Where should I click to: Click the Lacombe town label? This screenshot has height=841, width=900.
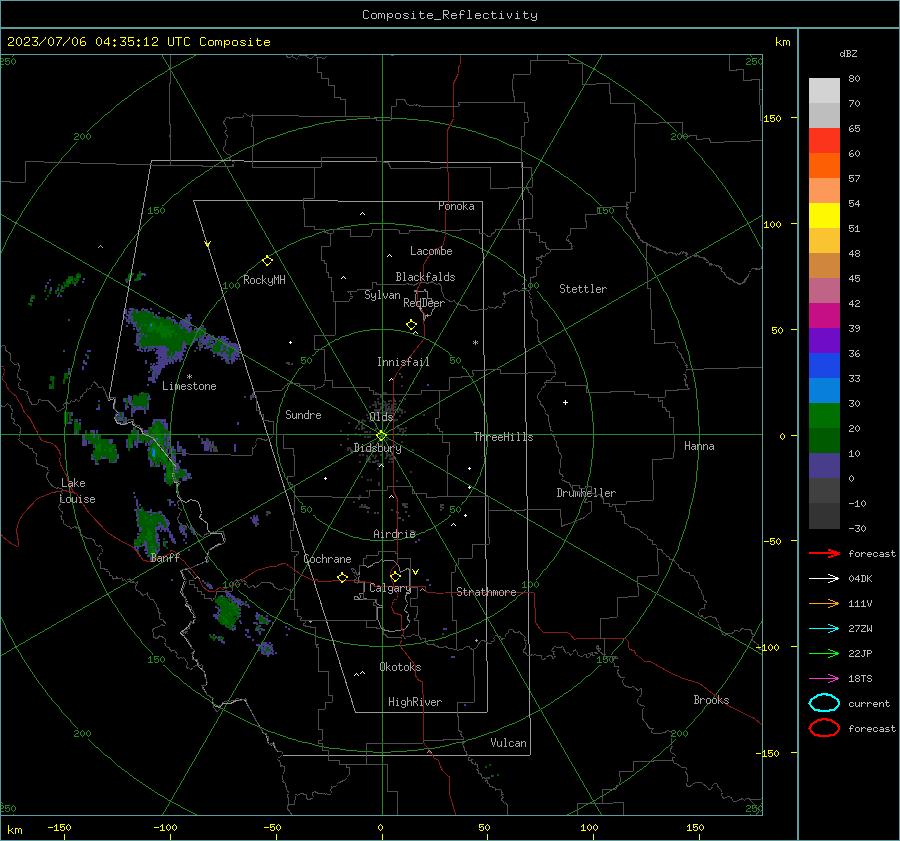431,251
